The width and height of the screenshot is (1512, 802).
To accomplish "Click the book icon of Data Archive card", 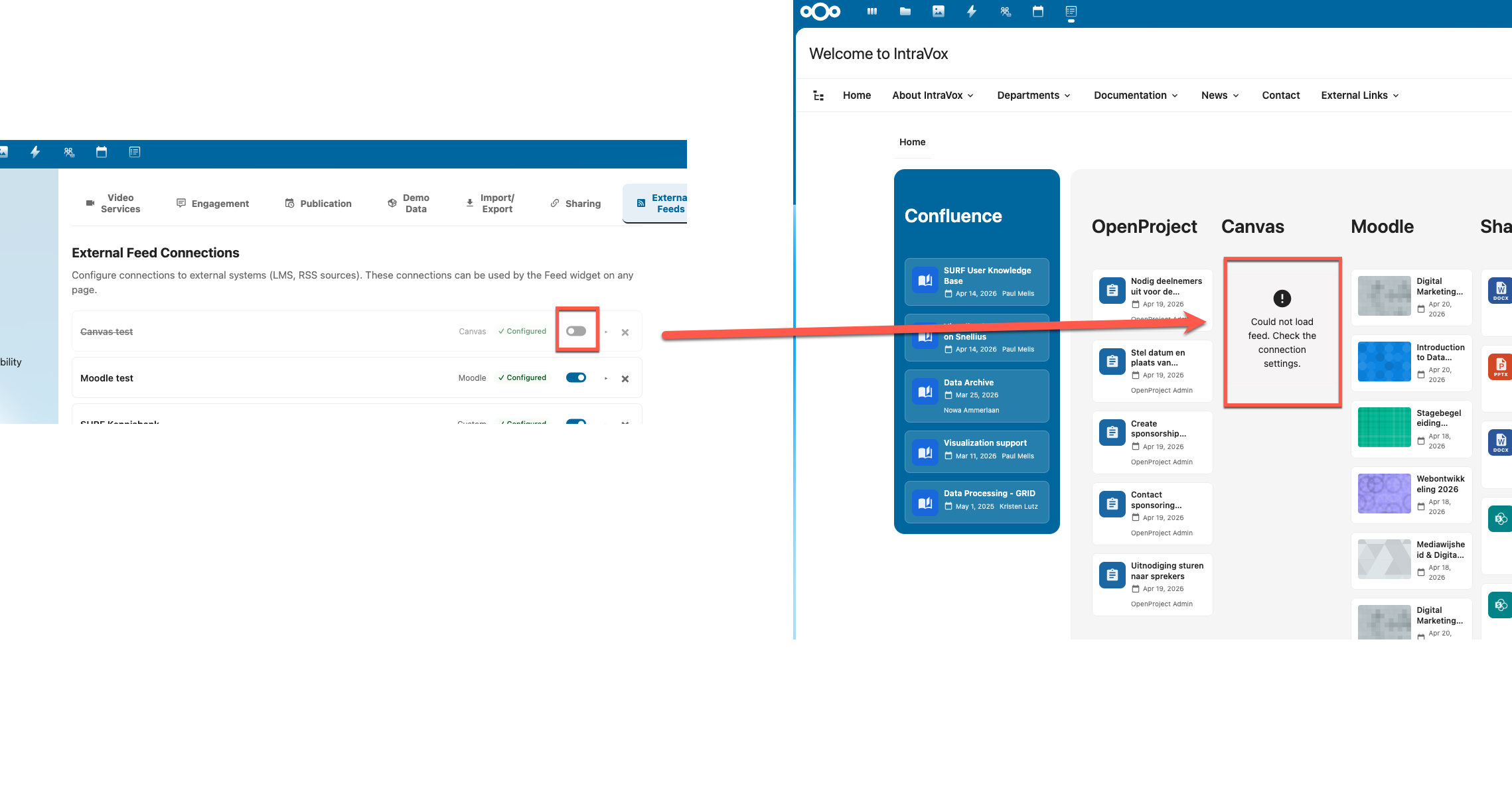I will (925, 392).
